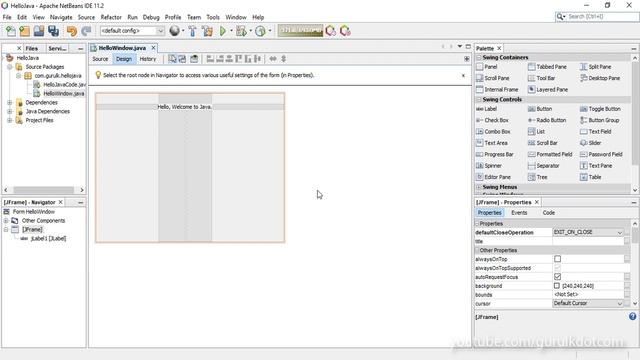The width and height of the screenshot is (640, 360).
Task: Select the Progress Bar component in Palette
Action: (495, 155)
